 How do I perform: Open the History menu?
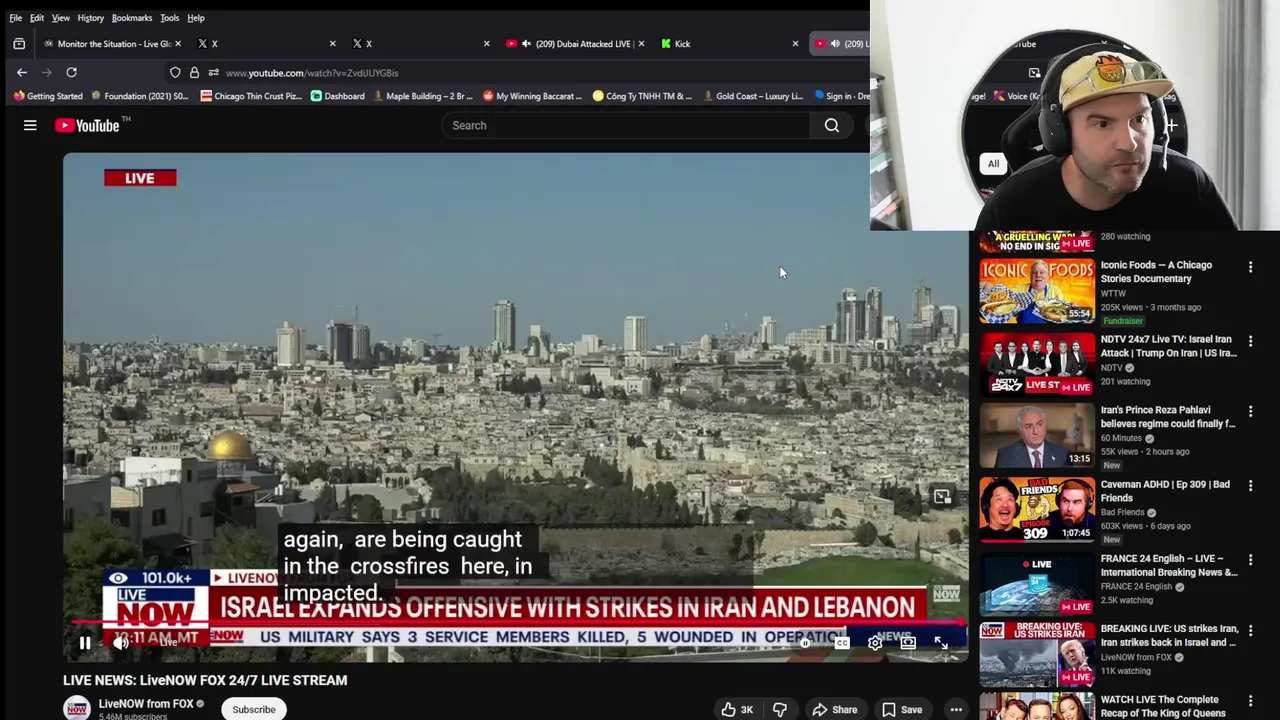(x=90, y=18)
